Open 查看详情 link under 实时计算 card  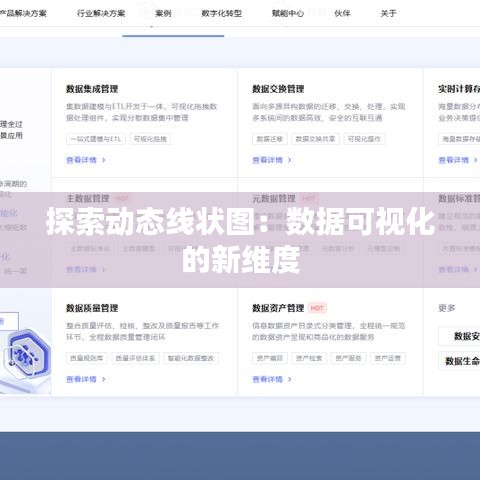point(453,160)
